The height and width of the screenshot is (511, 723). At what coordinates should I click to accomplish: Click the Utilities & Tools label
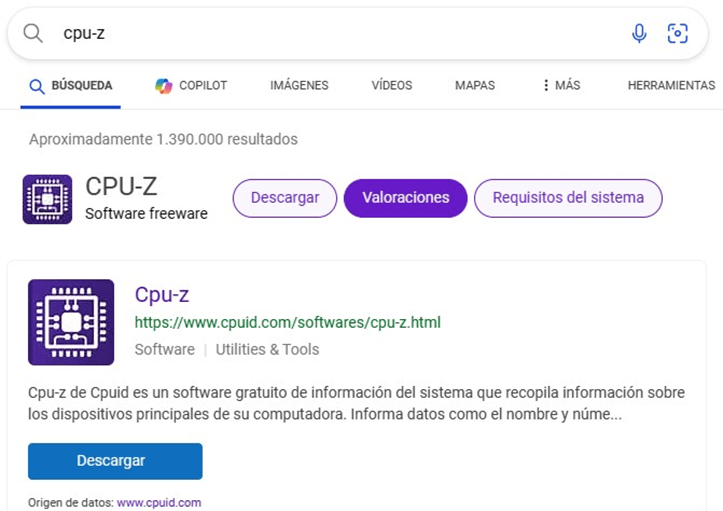[x=267, y=350]
